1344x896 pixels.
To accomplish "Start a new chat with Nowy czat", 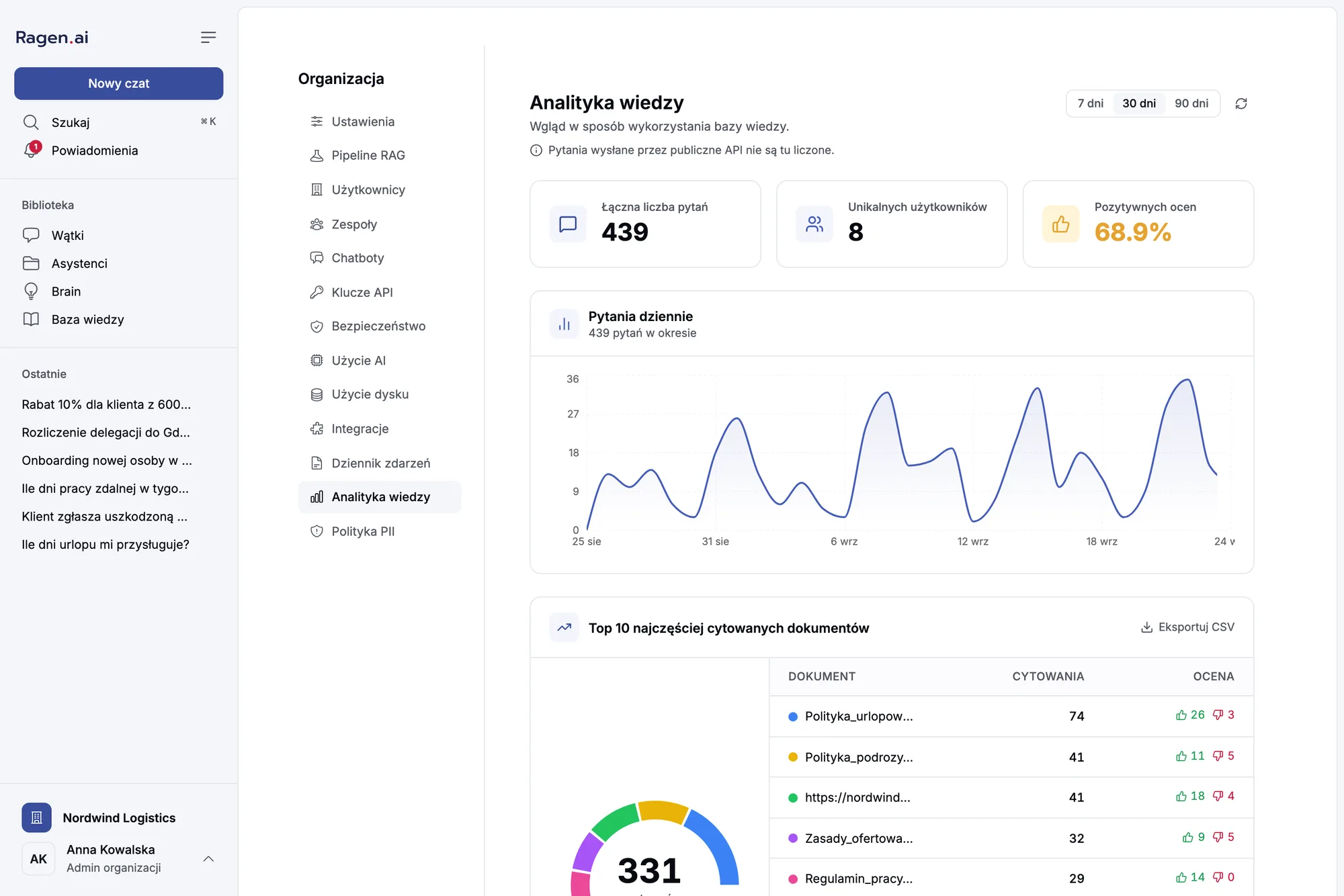I will tap(119, 83).
